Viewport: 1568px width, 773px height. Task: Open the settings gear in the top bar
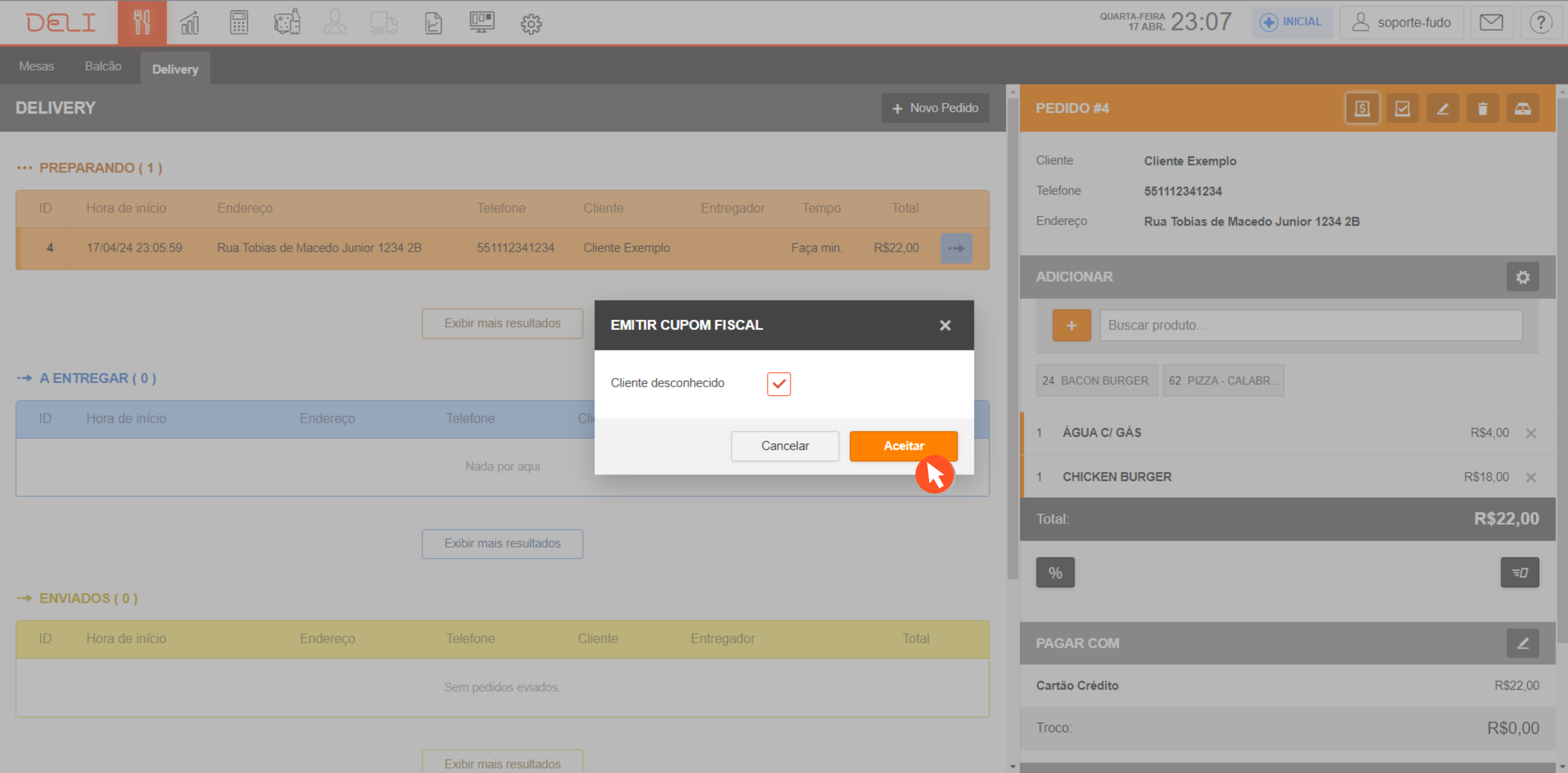[531, 24]
